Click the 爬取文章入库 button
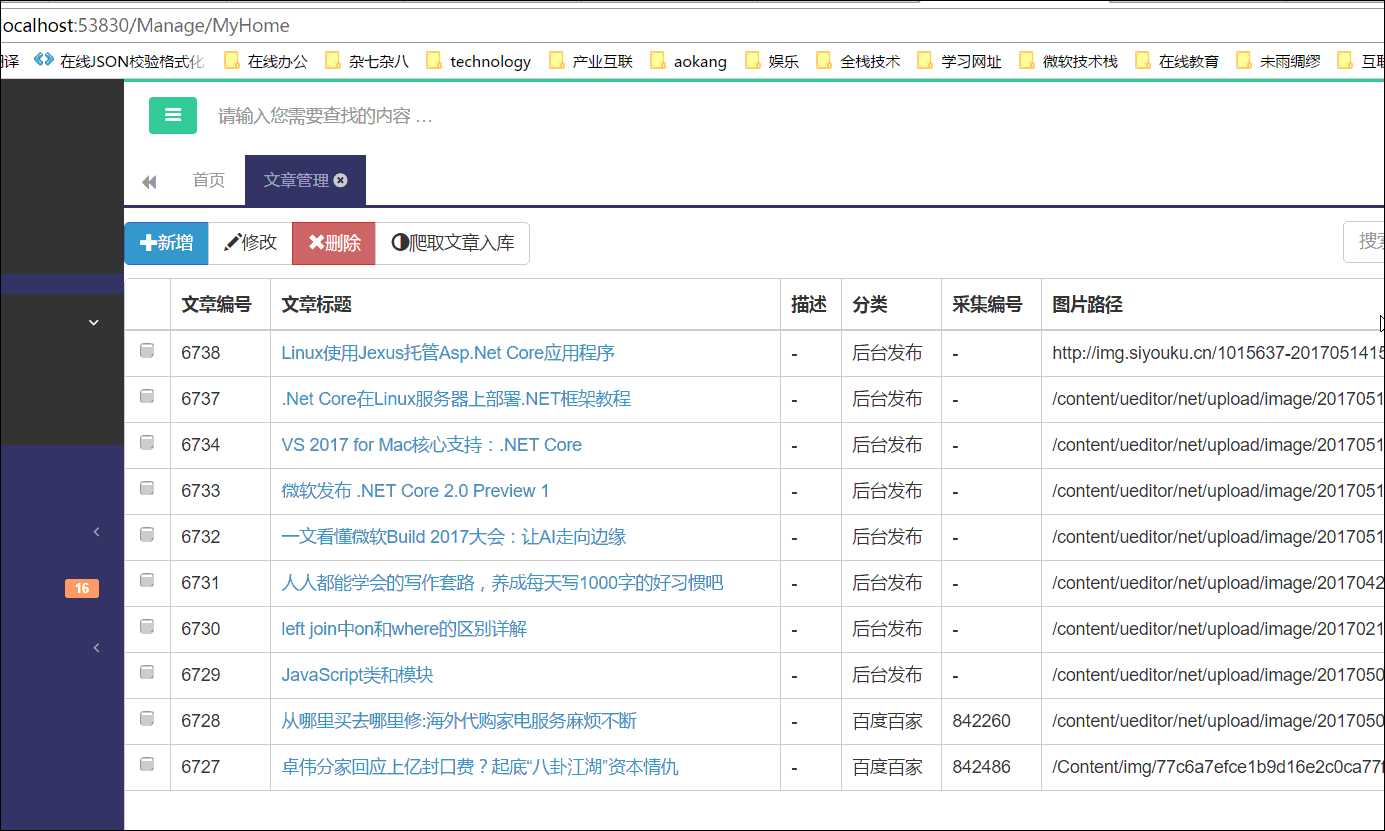This screenshot has width=1385, height=831. point(452,243)
